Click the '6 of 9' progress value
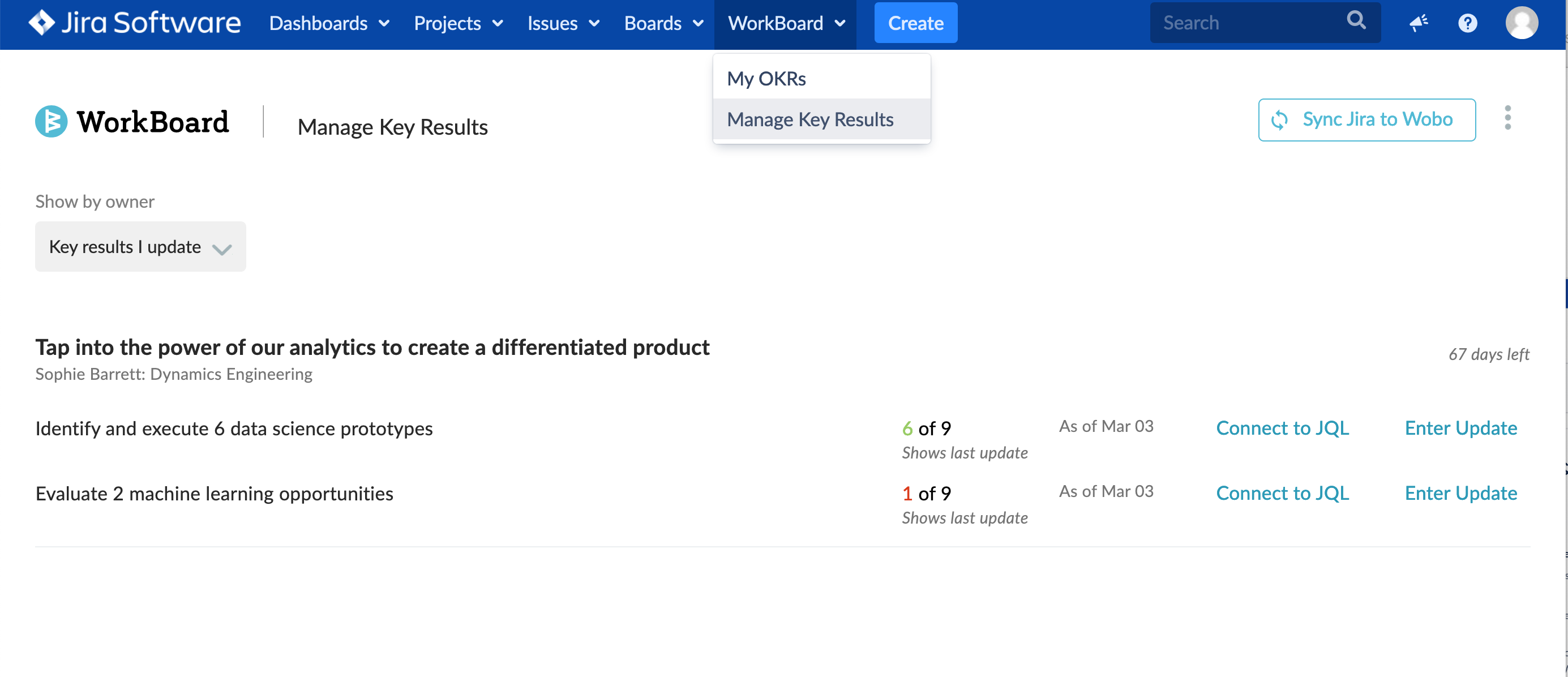 (927, 429)
